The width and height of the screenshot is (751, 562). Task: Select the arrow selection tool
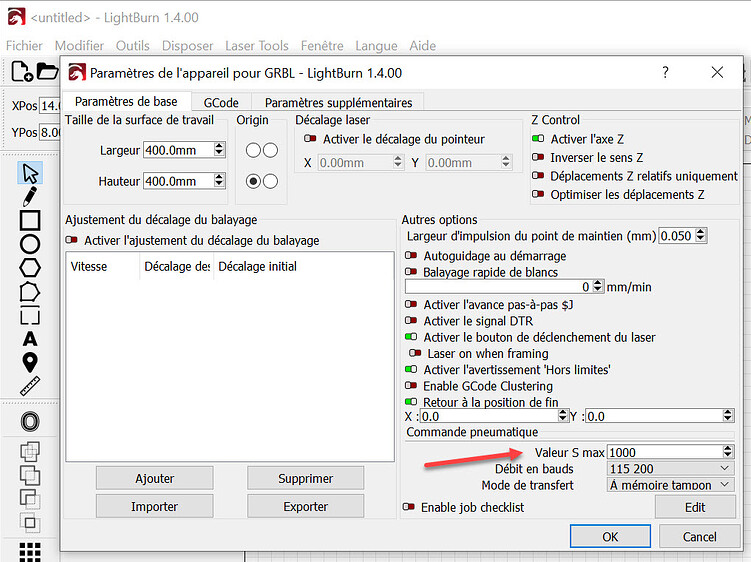pyautogui.click(x=30, y=173)
